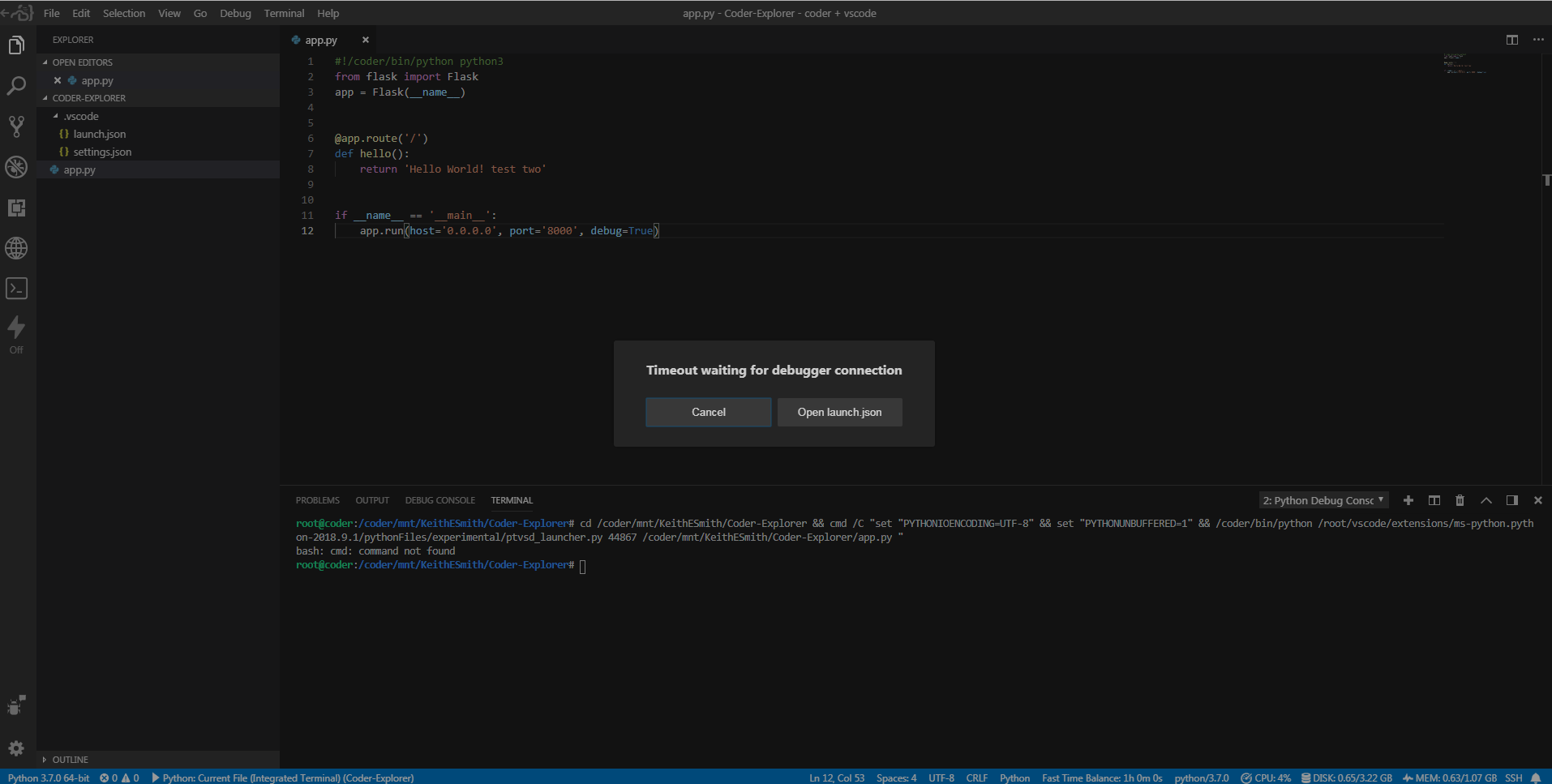Click the Coder logo in top-left corner
This screenshot has height=784, width=1552.
tap(18, 13)
